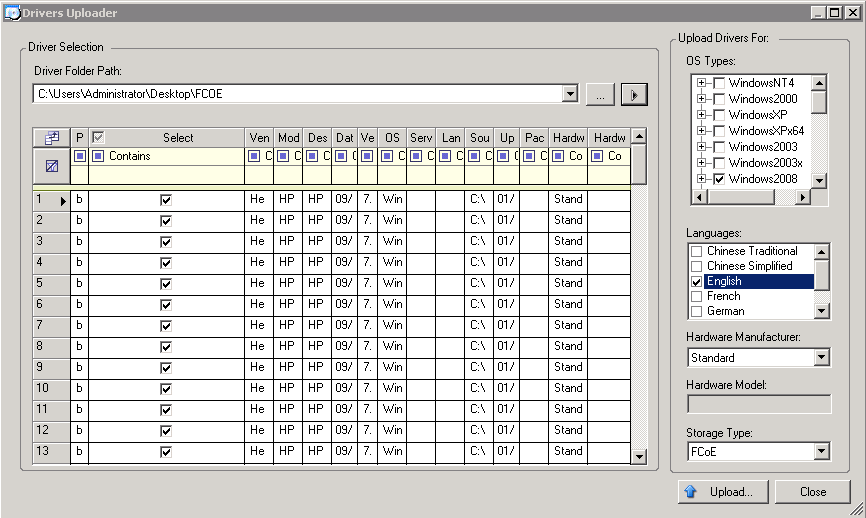
Task: Click the filter operator icon in P column
Action: coord(80,156)
